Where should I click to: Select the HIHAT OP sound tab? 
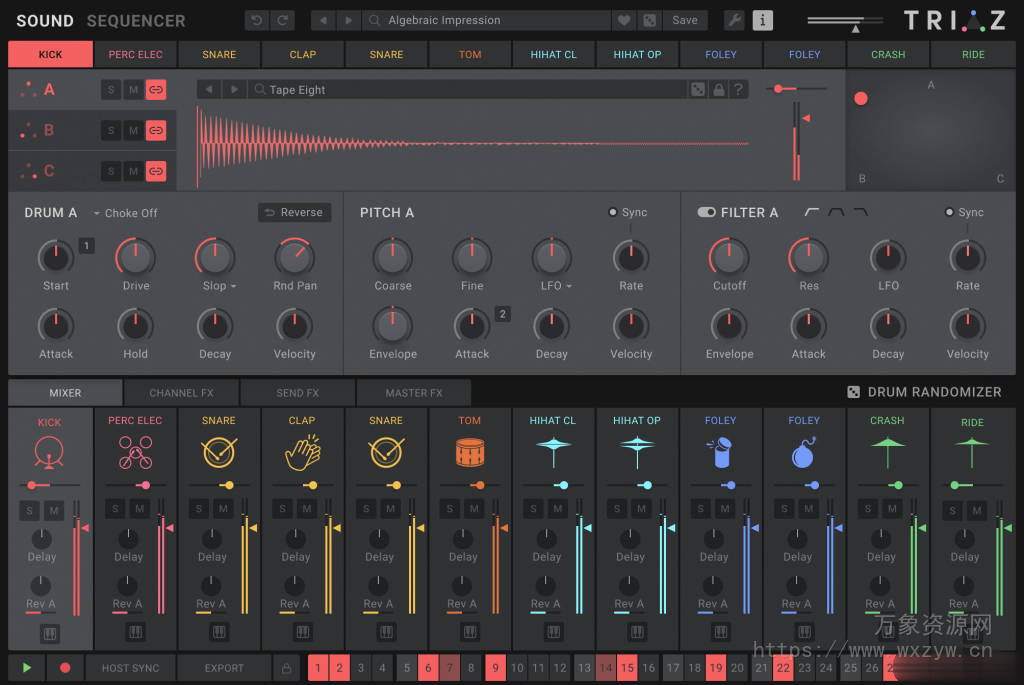click(637, 54)
